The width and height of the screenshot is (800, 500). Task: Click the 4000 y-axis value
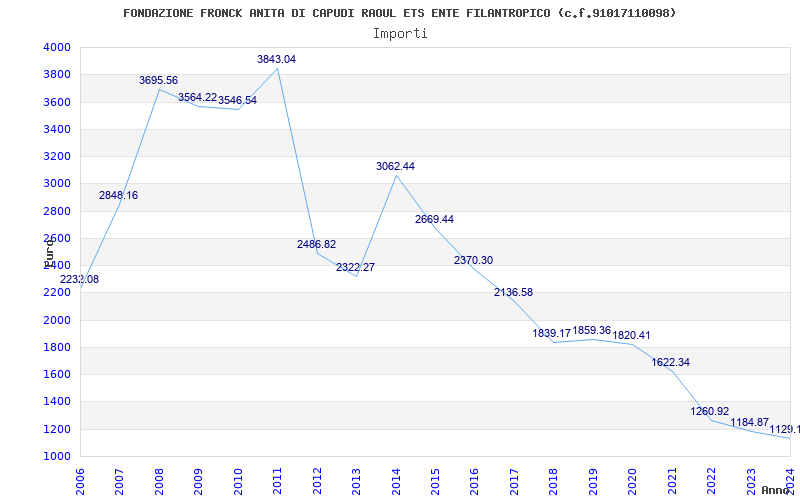pyautogui.click(x=57, y=47)
